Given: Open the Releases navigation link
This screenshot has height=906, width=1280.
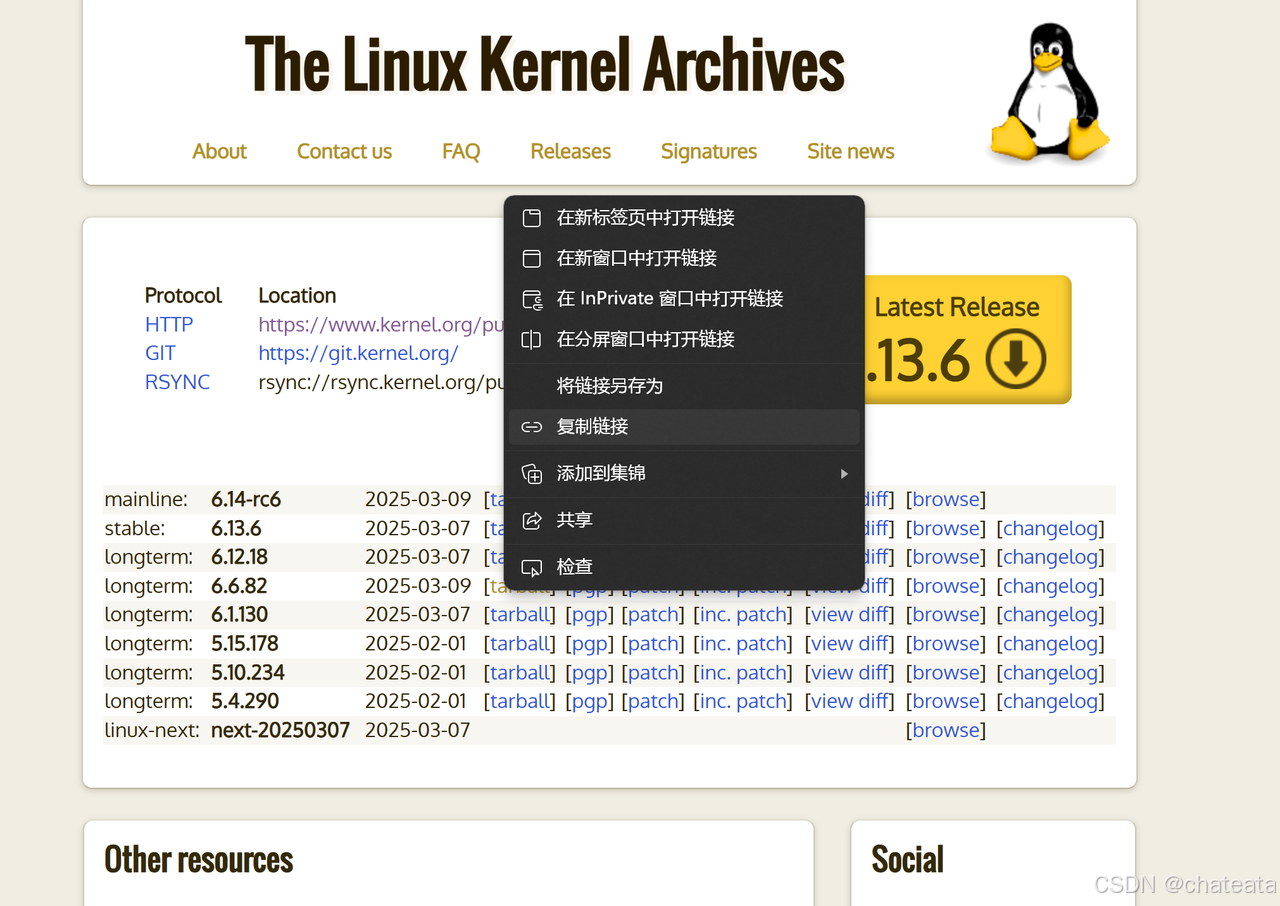Looking at the screenshot, I should click(x=570, y=151).
